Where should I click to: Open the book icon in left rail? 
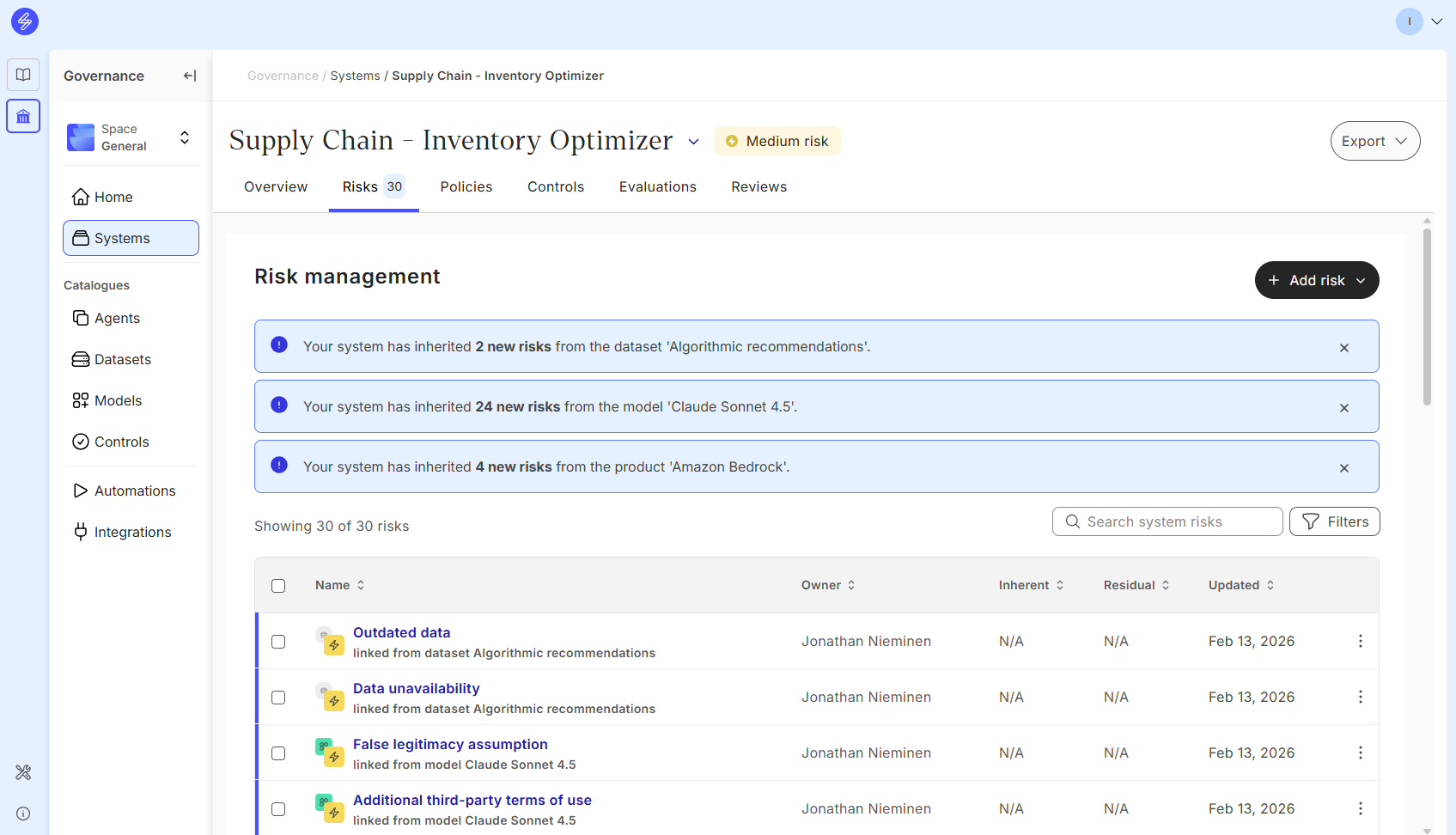23,75
